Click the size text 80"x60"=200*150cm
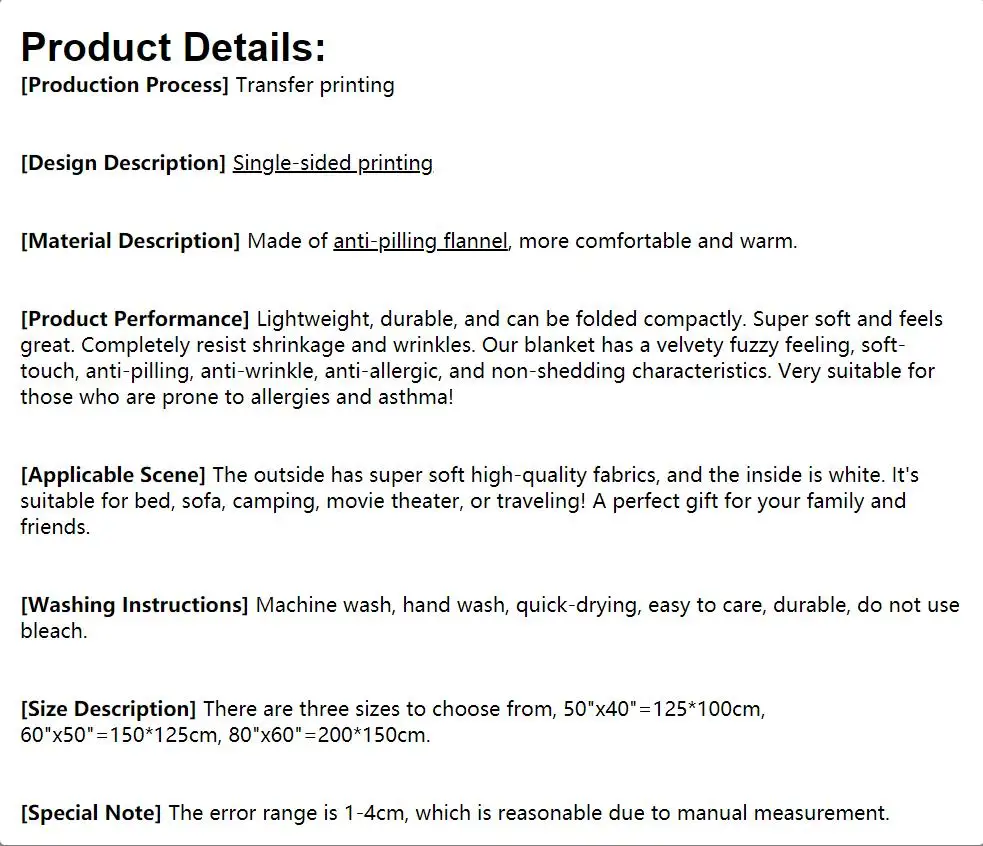Viewport: 983px width, 846px height. (327, 735)
